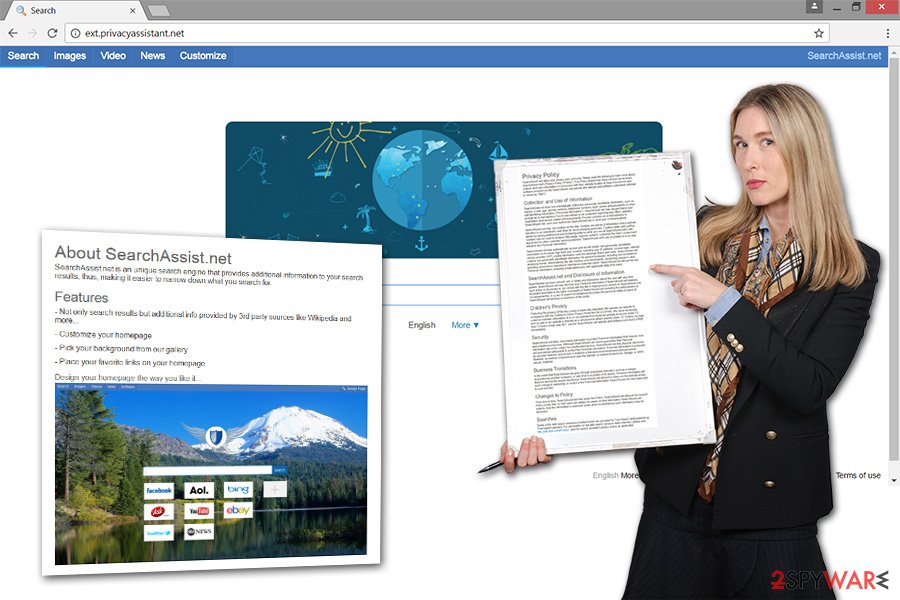This screenshot has height=600, width=900.
Task: Click the ebay tile in the preview
Action: click(x=238, y=510)
